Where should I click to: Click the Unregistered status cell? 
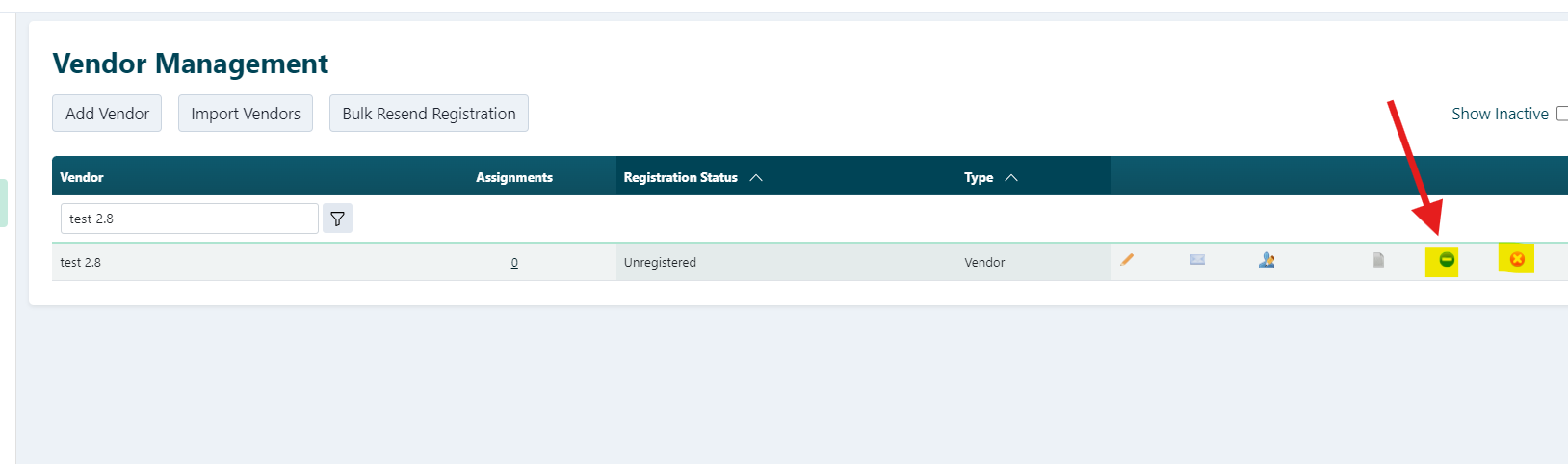tap(660, 262)
